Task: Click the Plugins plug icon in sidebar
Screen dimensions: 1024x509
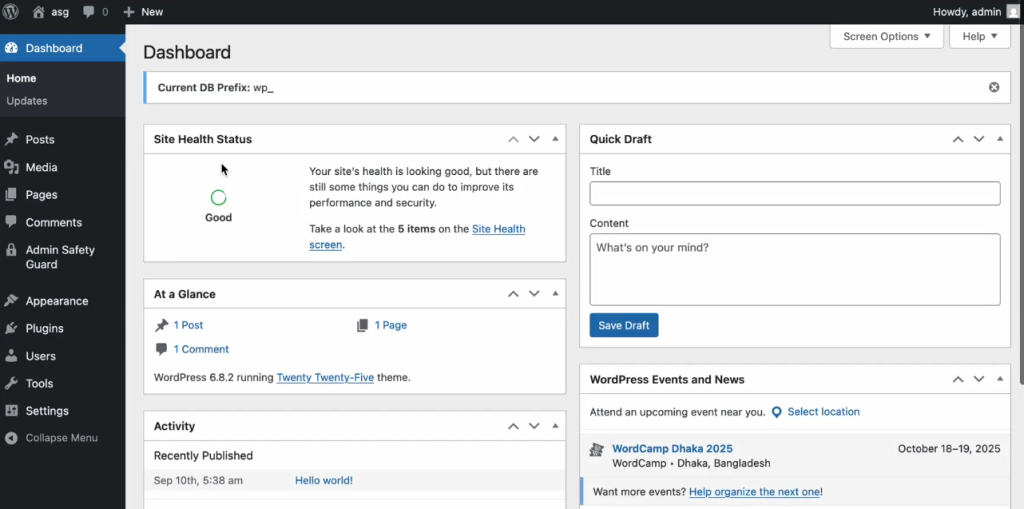Action: [x=11, y=329]
